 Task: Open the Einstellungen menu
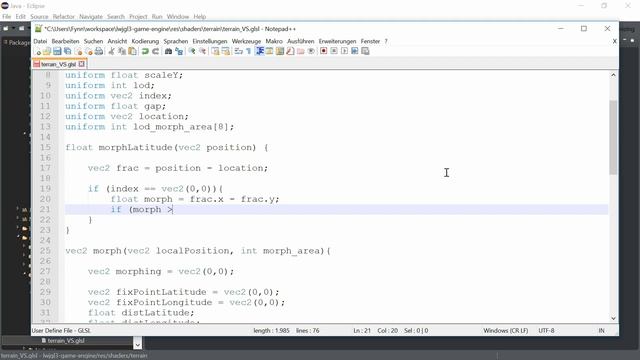(210, 41)
